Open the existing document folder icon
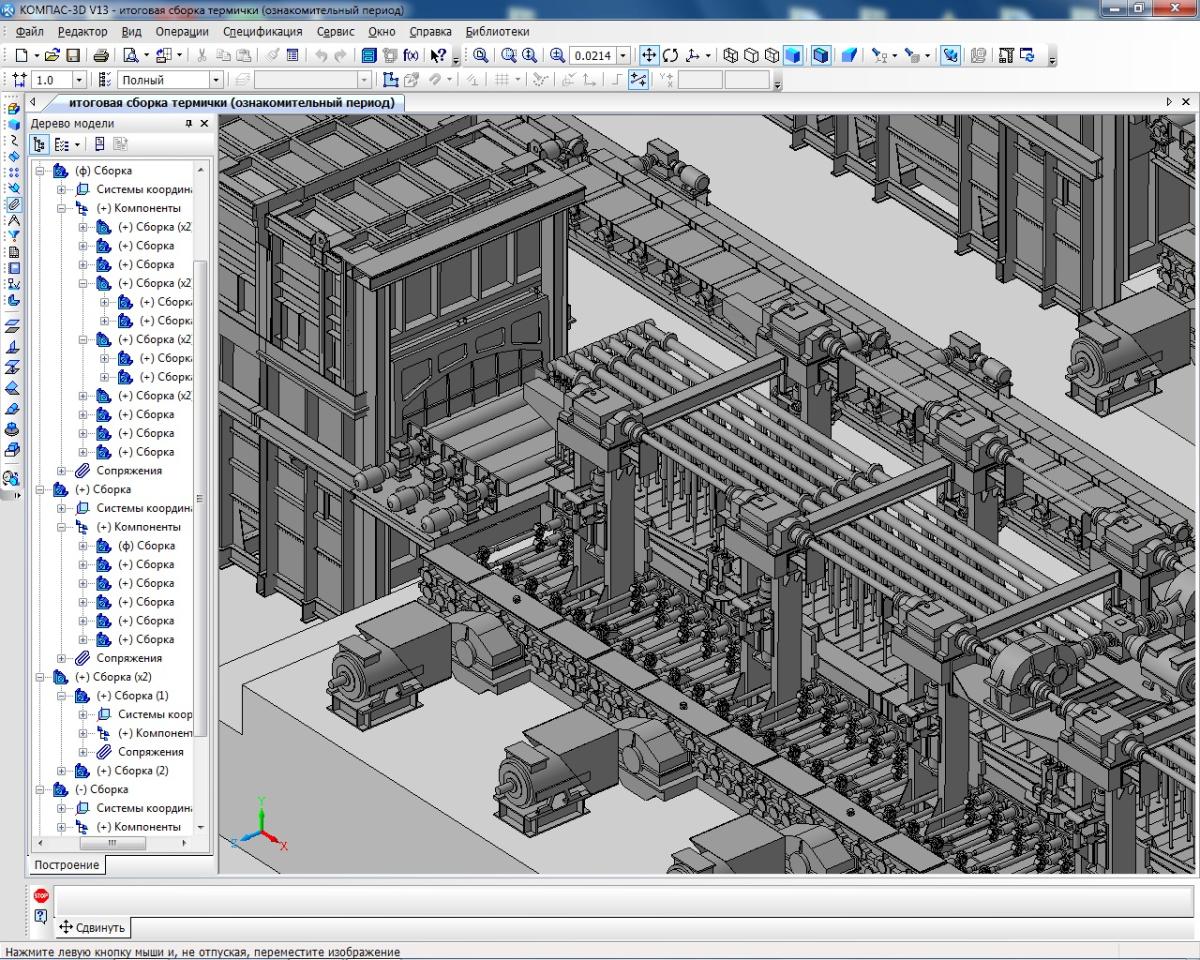This screenshot has width=1200, height=960. pos(52,56)
